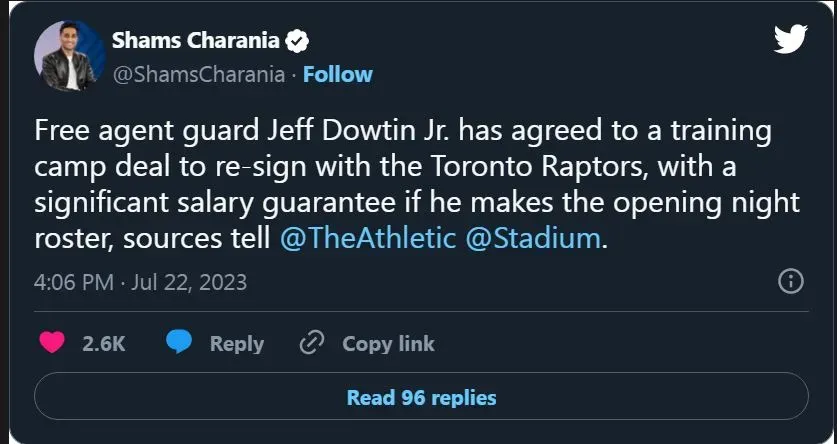Click the Shams Charania display name
Screen dimensions: 837x444
click(197, 41)
